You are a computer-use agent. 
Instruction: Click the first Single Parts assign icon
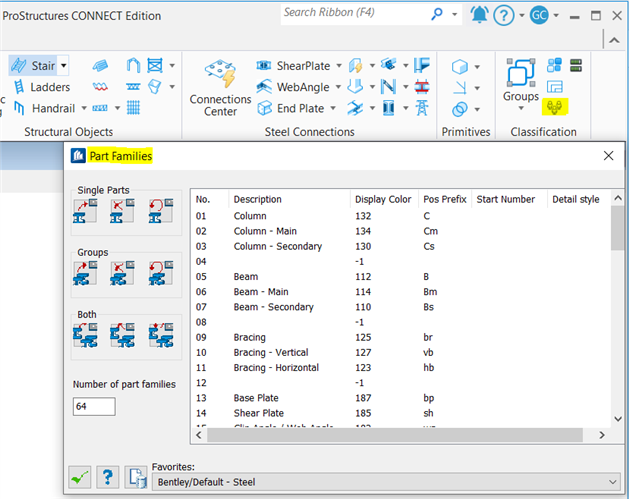[85, 211]
